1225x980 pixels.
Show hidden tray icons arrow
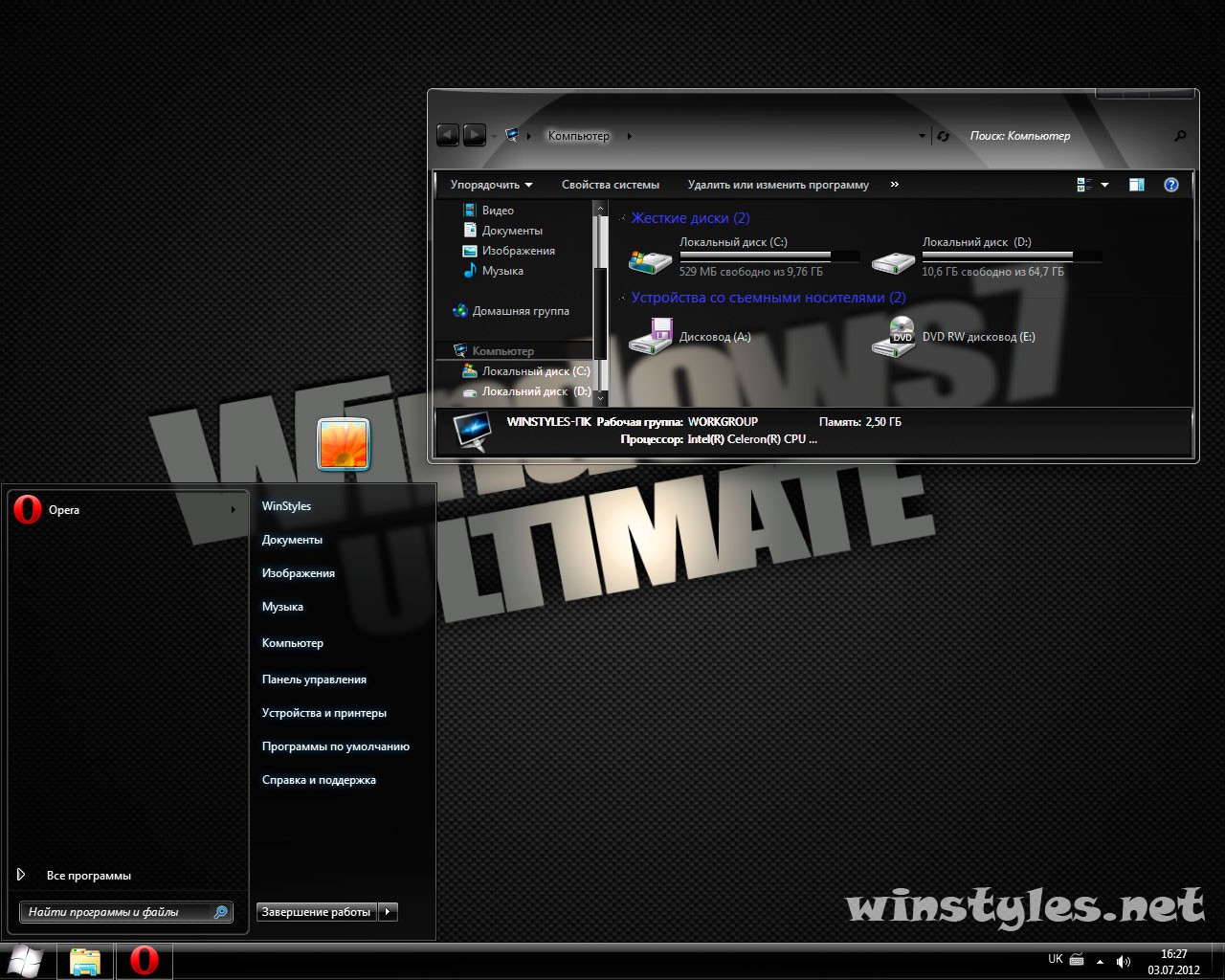point(1100,961)
